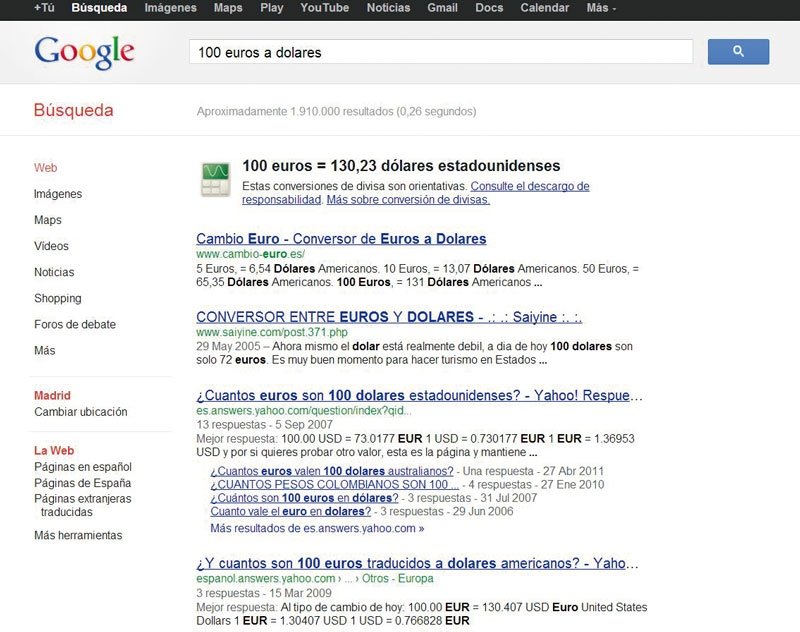The image size is (800, 632).
Task: Select Foros de debate in sidebar
Action: [74, 324]
